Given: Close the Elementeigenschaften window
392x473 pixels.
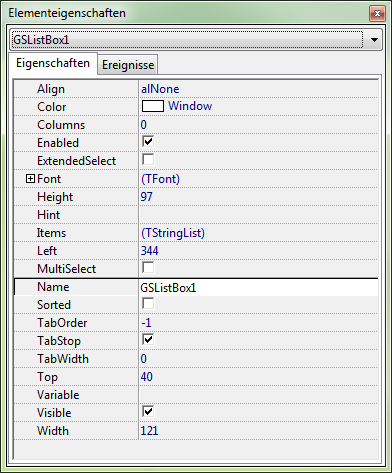Looking at the screenshot, I should pos(377,13).
